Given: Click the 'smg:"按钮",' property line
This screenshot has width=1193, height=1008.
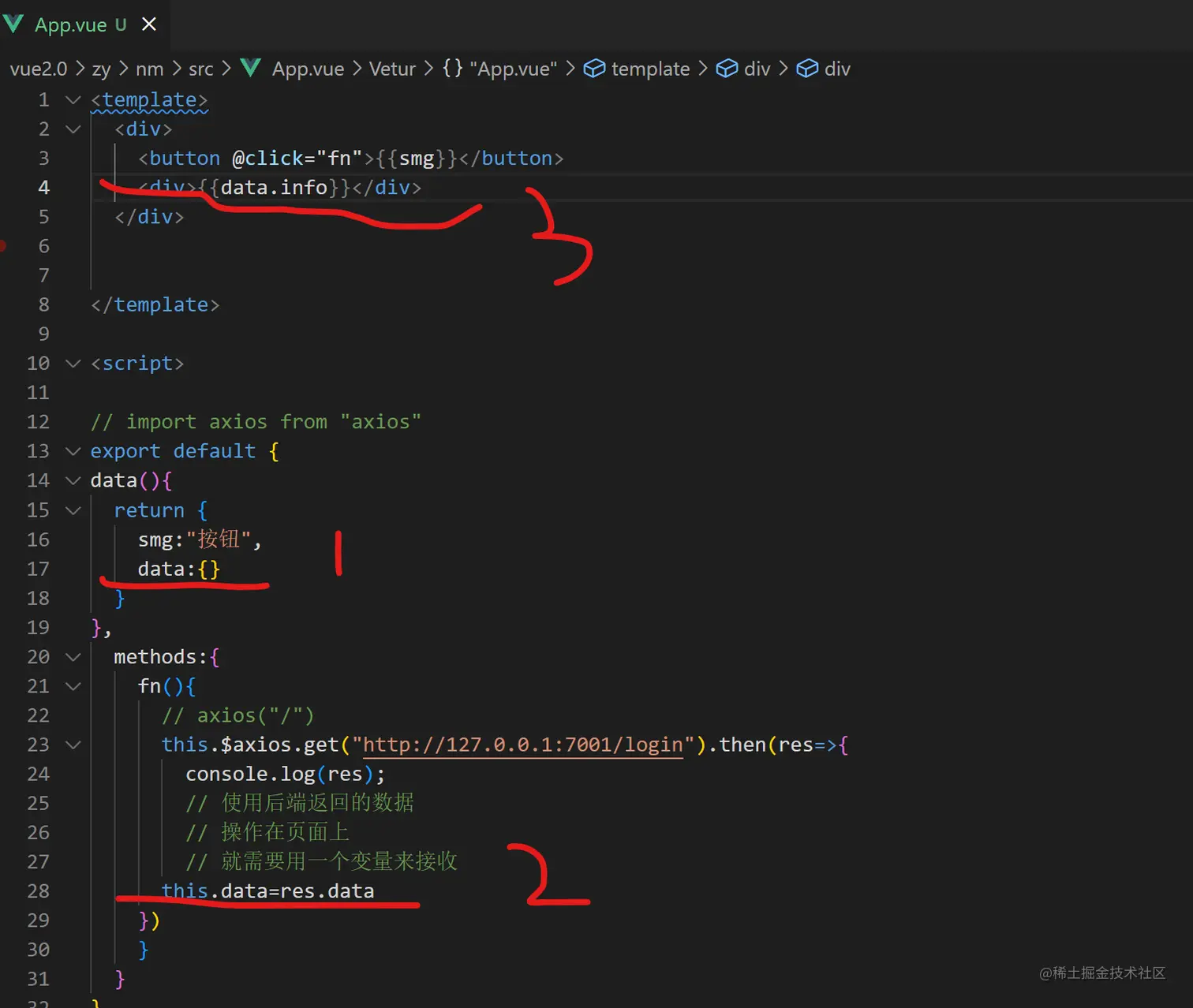Looking at the screenshot, I should [x=200, y=539].
